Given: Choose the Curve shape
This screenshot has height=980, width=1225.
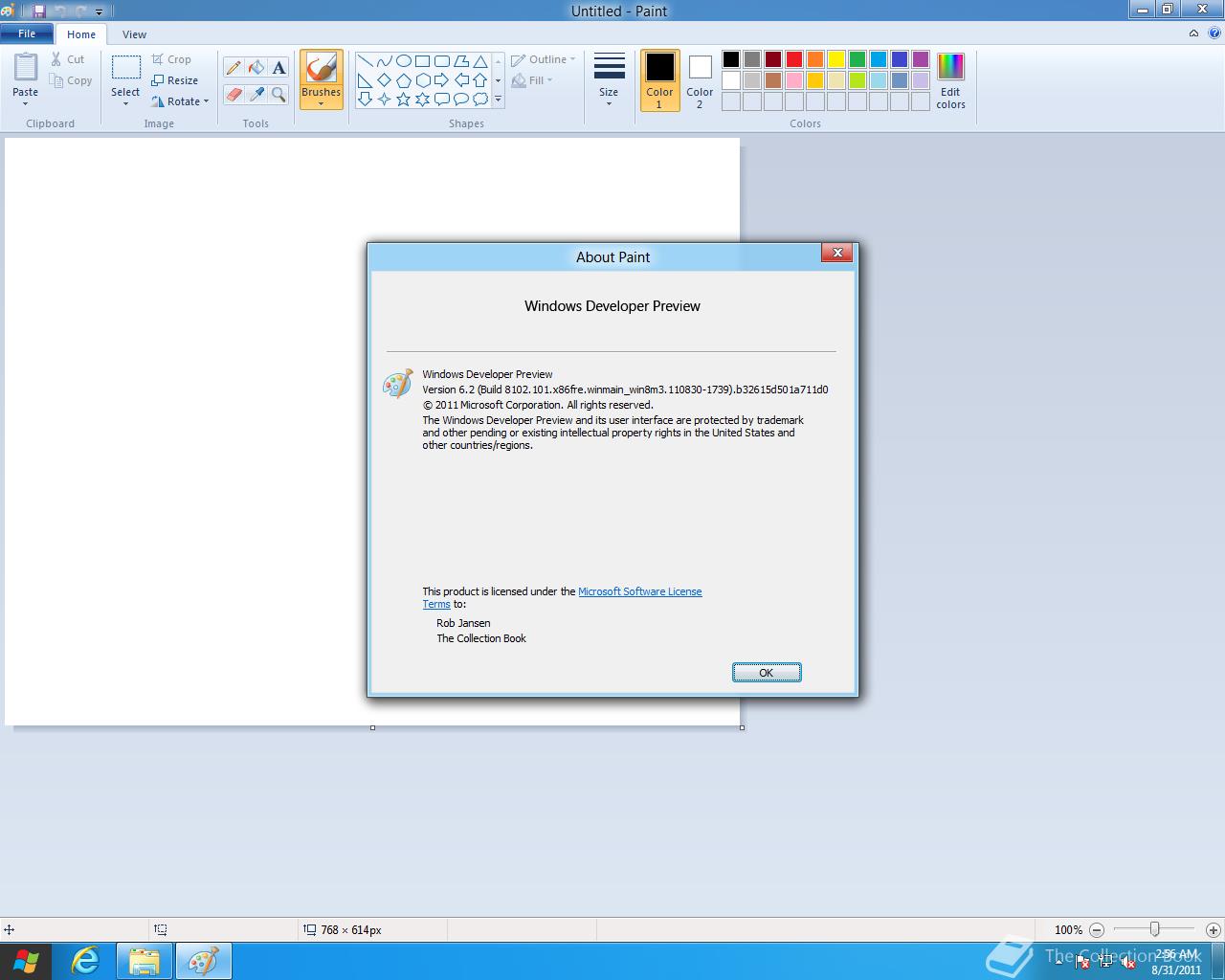Looking at the screenshot, I should [384, 61].
